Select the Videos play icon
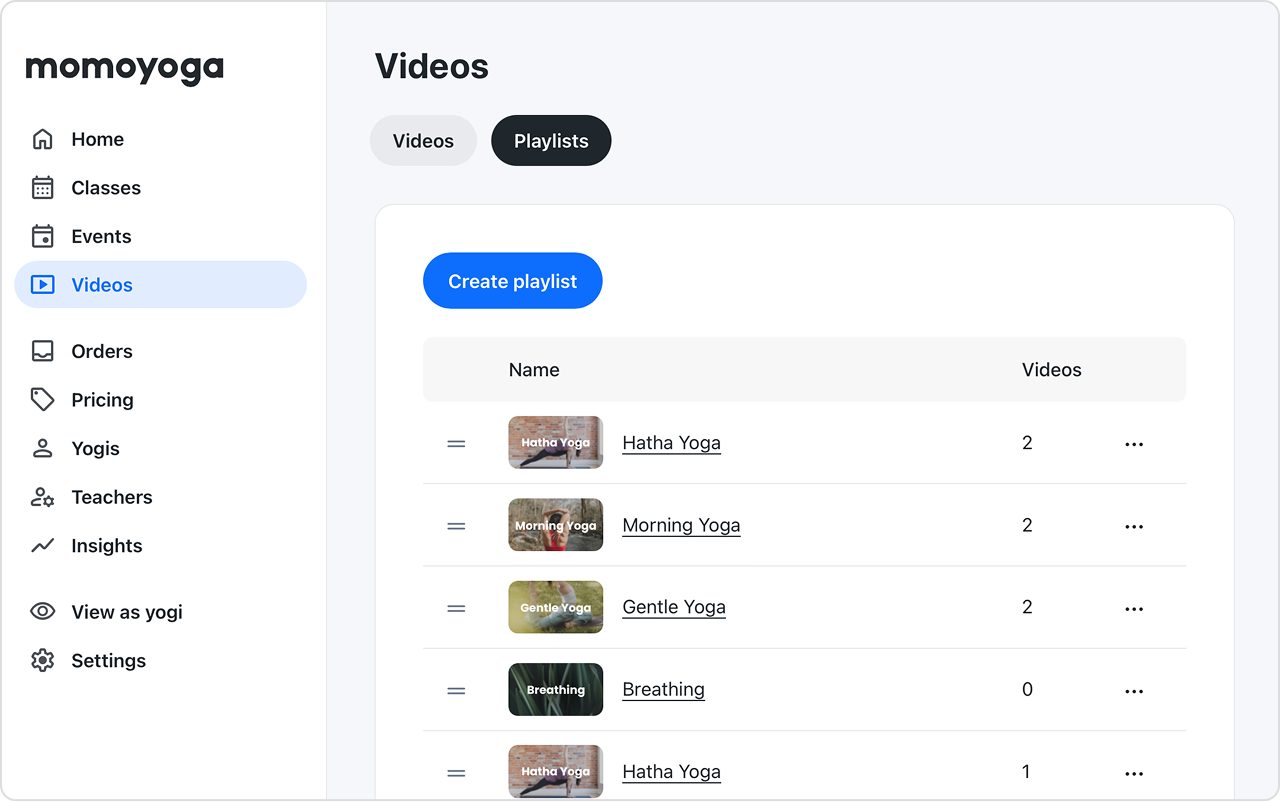Image resolution: width=1280 pixels, height=802 pixels. (41, 284)
